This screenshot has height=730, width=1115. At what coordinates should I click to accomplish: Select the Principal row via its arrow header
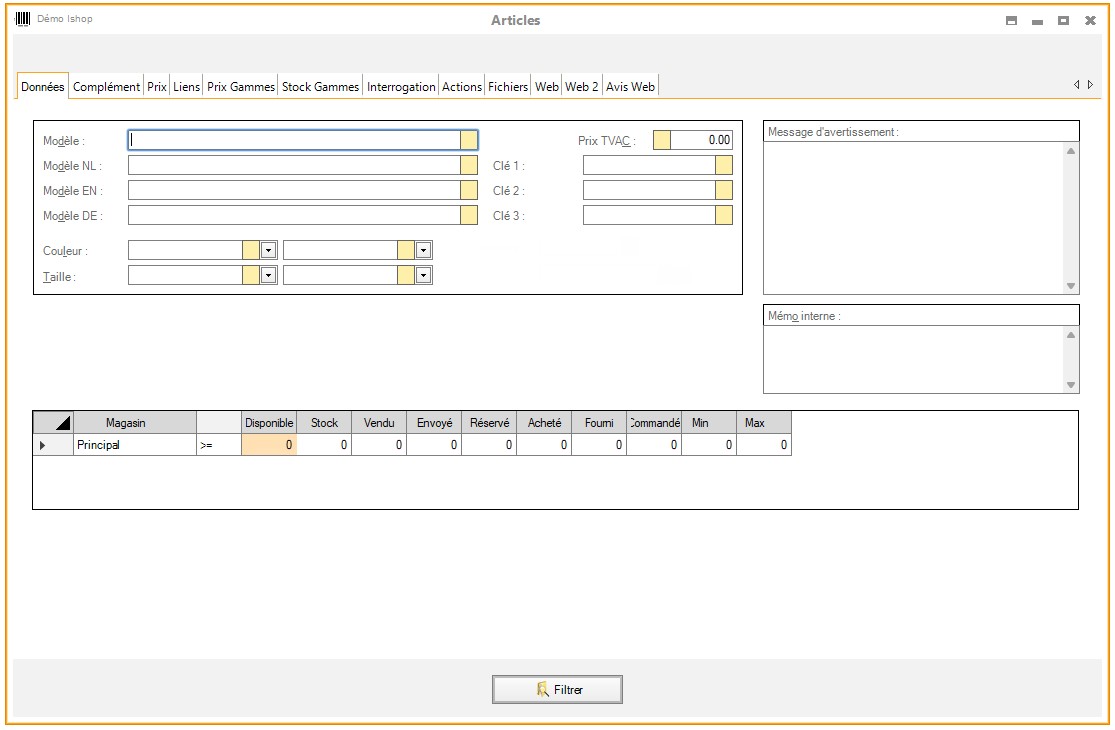coord(43,445)
